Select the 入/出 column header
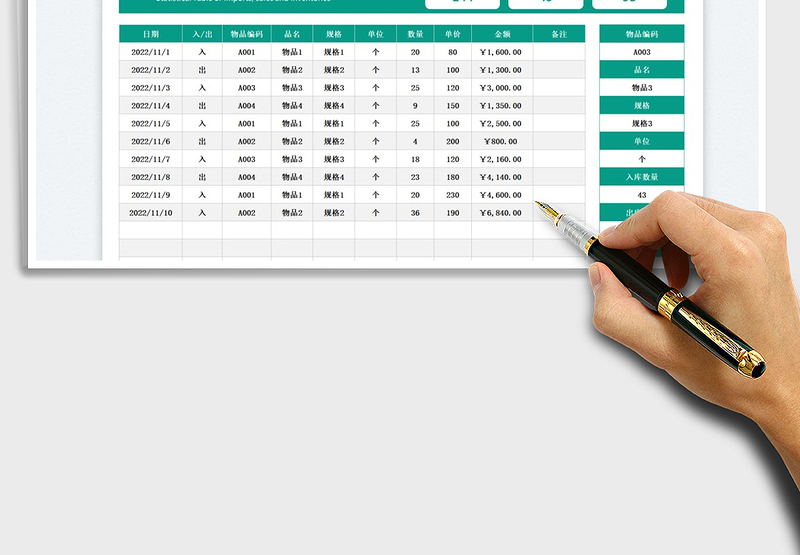800x555 pixels. point(202,34)
